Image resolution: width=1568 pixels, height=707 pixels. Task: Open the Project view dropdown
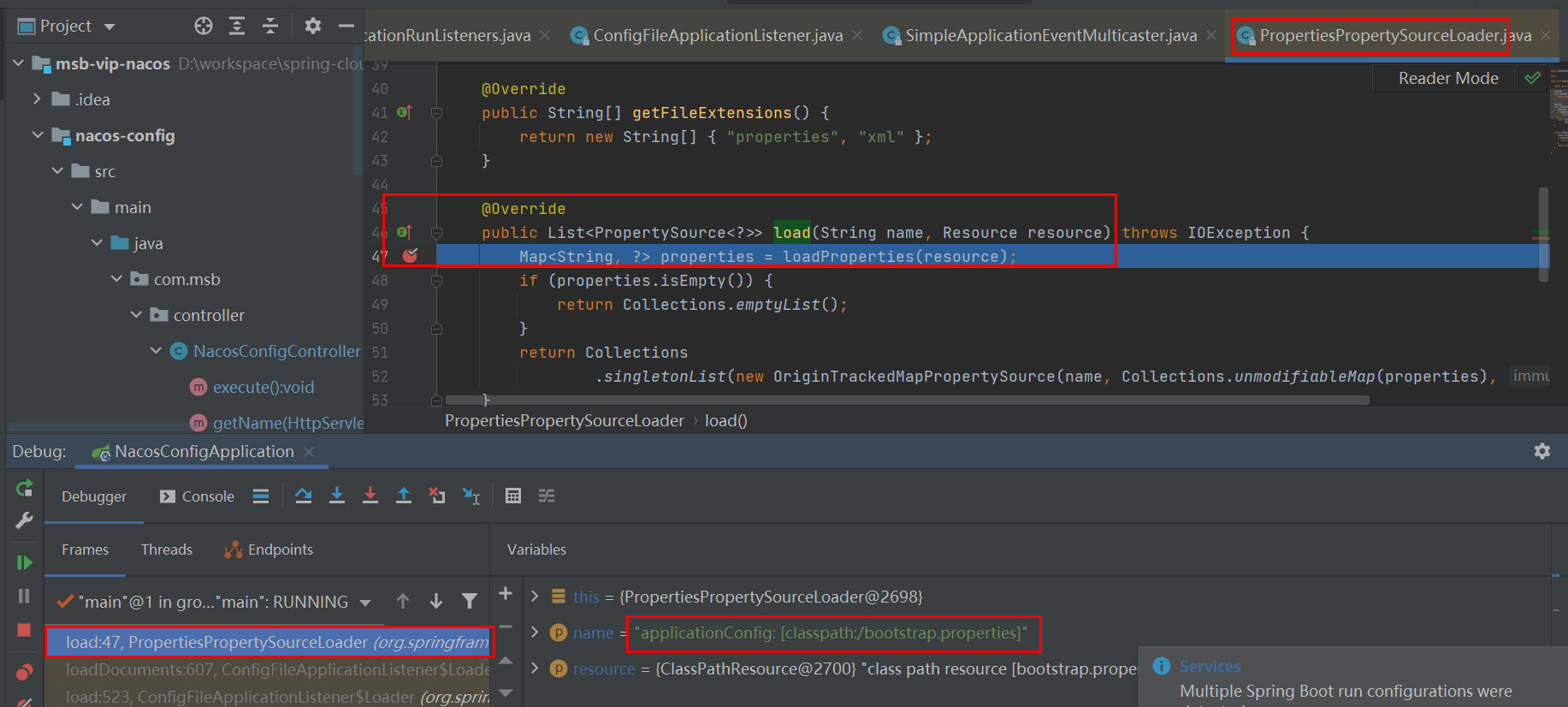point(109,27)
